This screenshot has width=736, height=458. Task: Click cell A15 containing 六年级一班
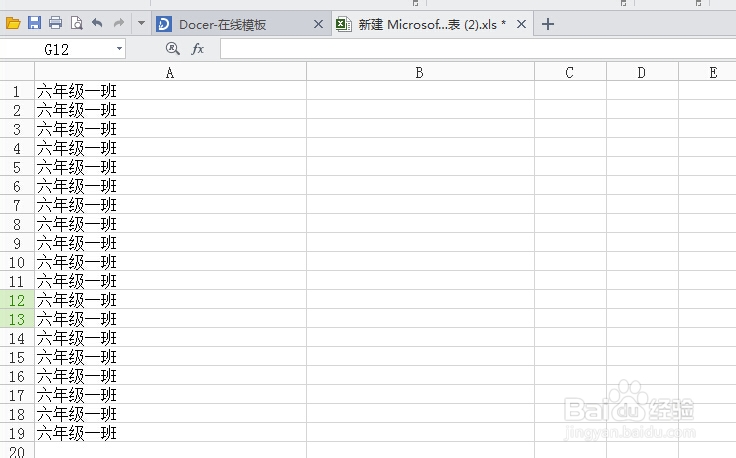tap(170, 357)
